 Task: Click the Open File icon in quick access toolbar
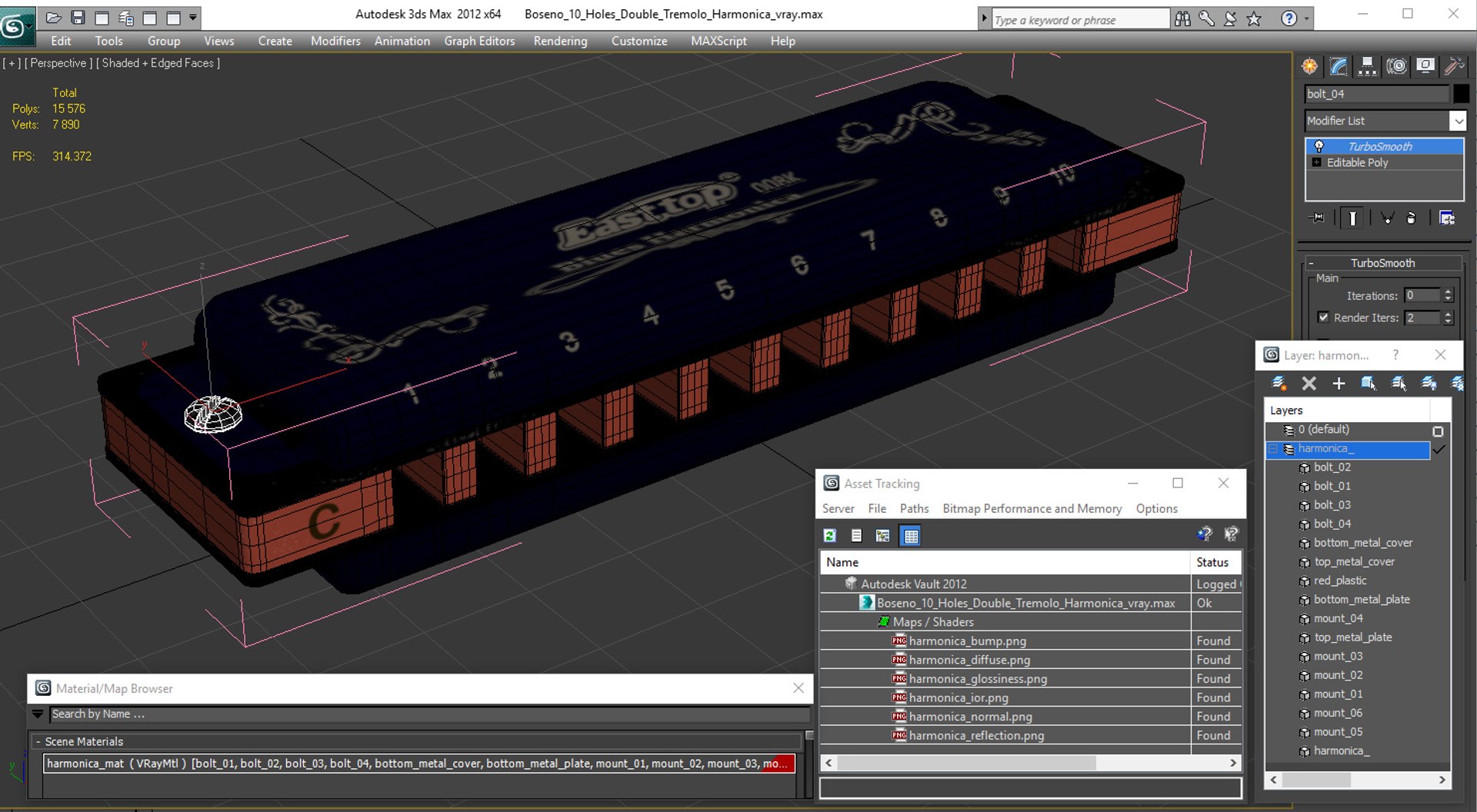54,17
